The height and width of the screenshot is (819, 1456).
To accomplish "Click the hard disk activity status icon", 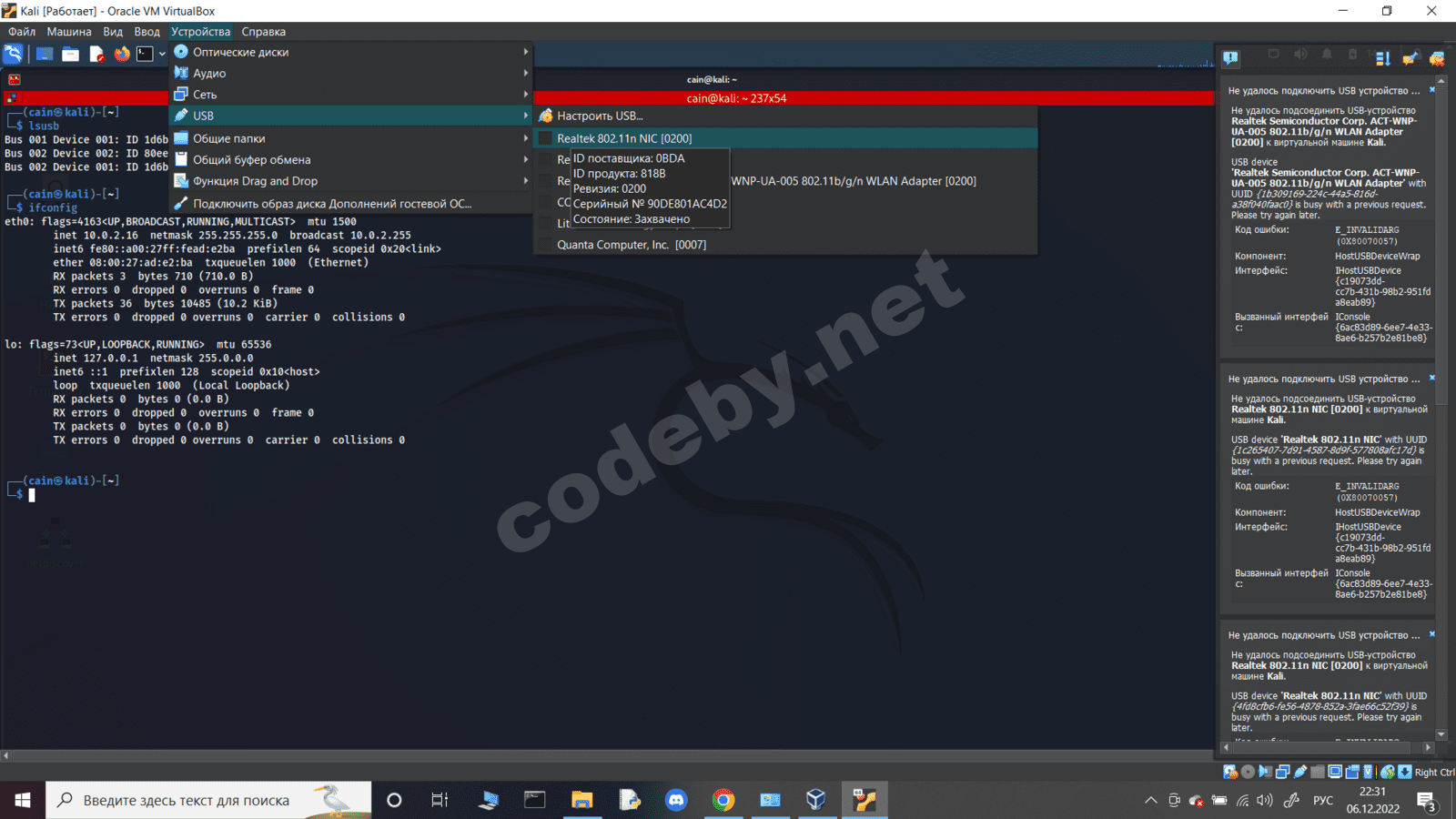I will (1230, 772).
